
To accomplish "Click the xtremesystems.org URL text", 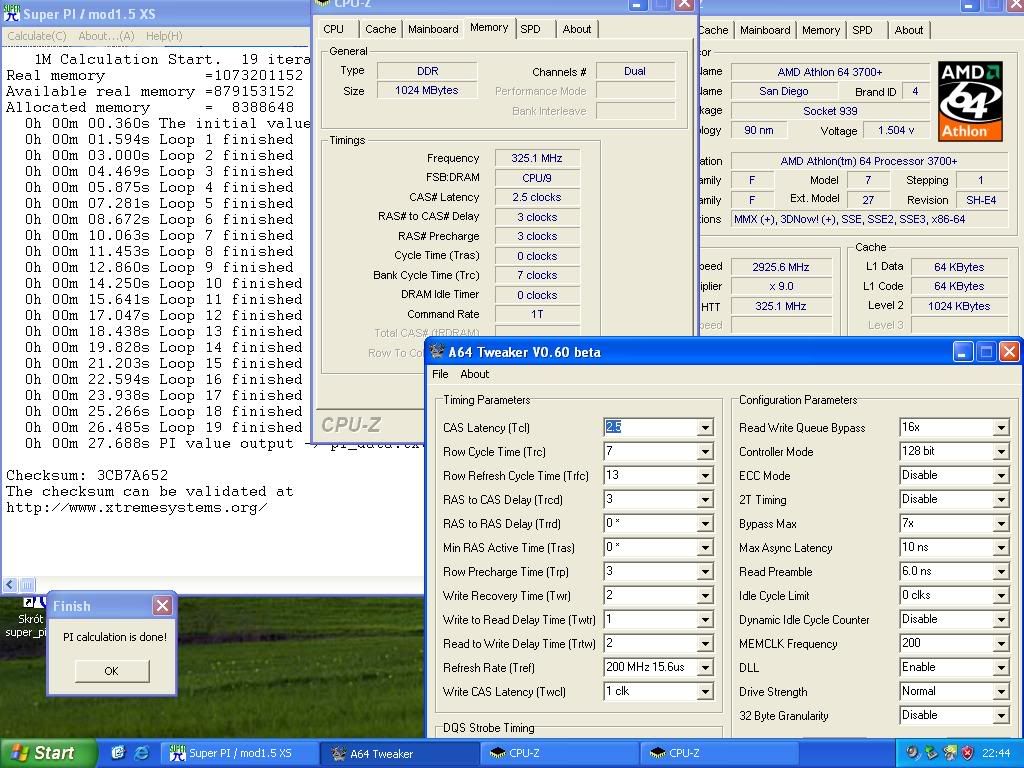I will click(136, 507).
